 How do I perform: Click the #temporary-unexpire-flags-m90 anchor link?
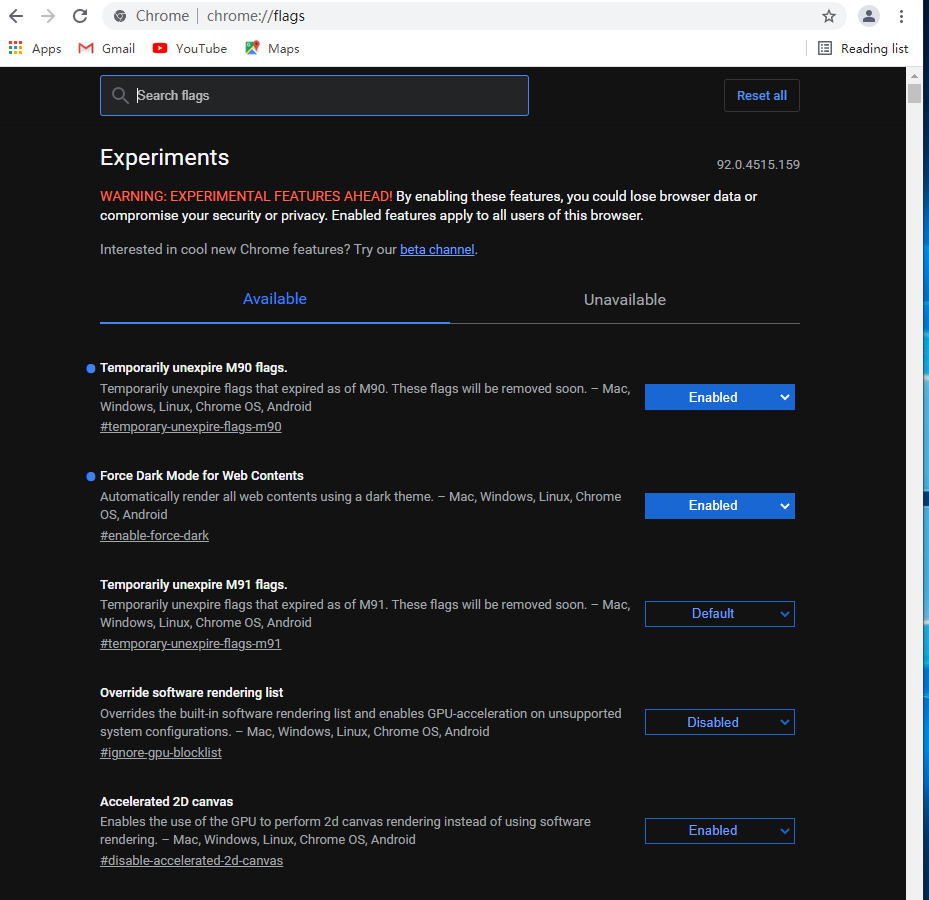(x=191, y=427)
